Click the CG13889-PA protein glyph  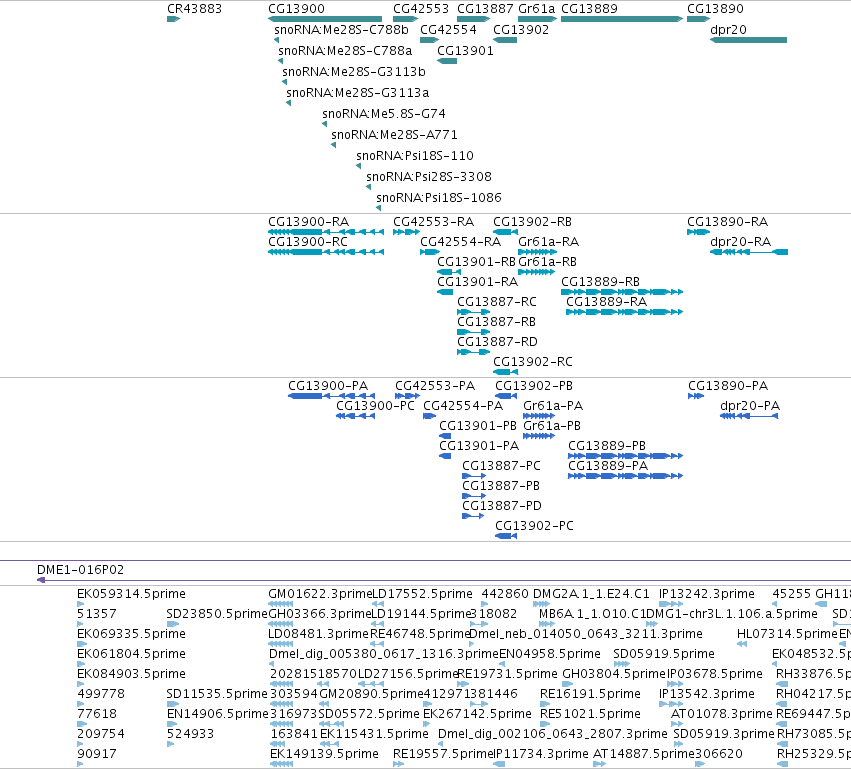tap(625, 476)
